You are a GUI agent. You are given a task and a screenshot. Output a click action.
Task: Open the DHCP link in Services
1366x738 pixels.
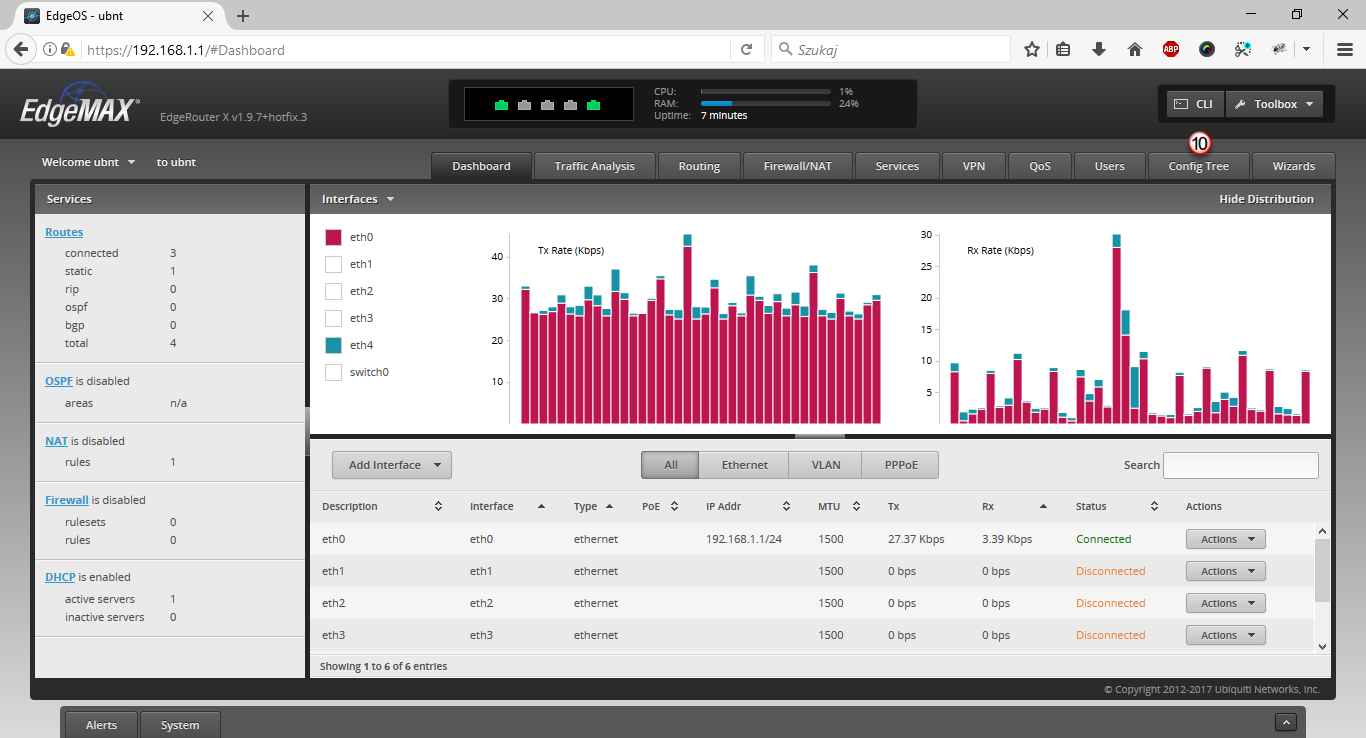pyautogui.click(x=60, y=577)
